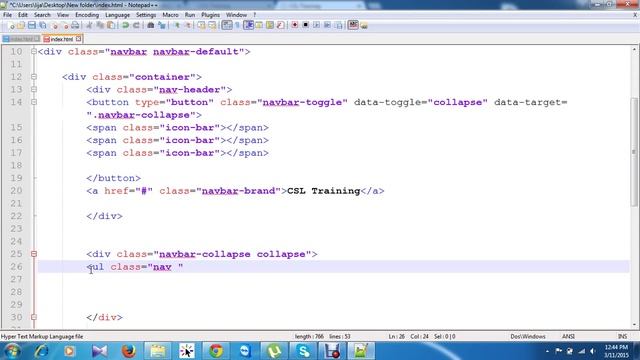Switch to the inactive first document tab
The image size is (640, 360).
click(21, 39)
